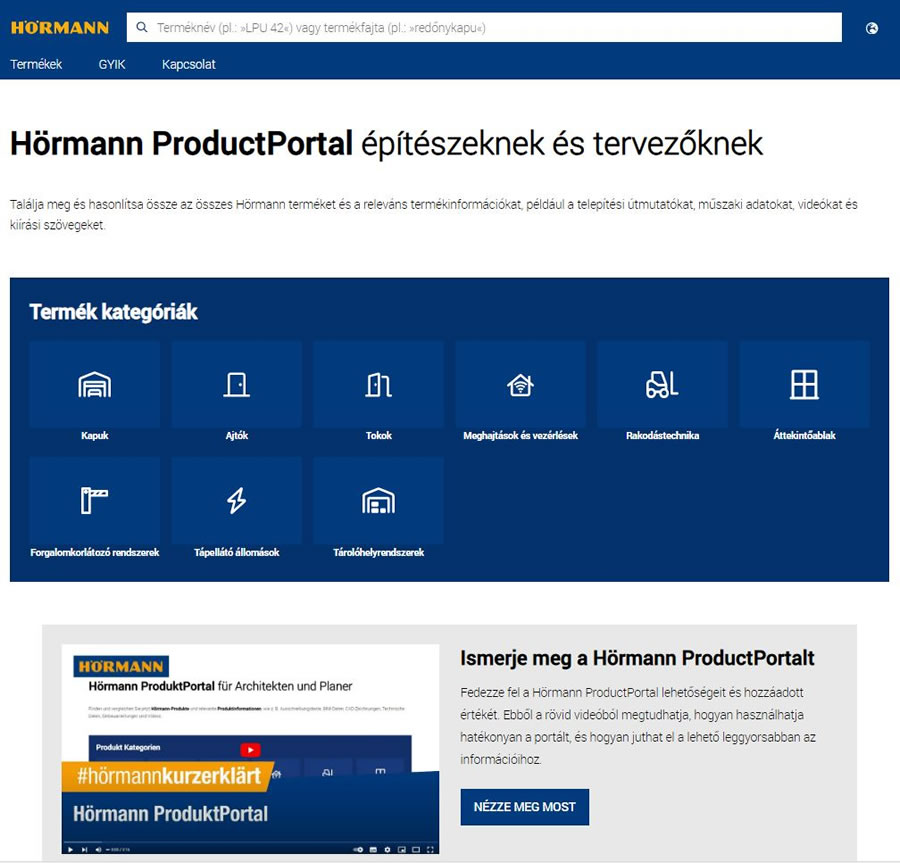This screenshot has width=900, height=863.
Task: Open the Ajtók door category icon
Action: [236, 384]
